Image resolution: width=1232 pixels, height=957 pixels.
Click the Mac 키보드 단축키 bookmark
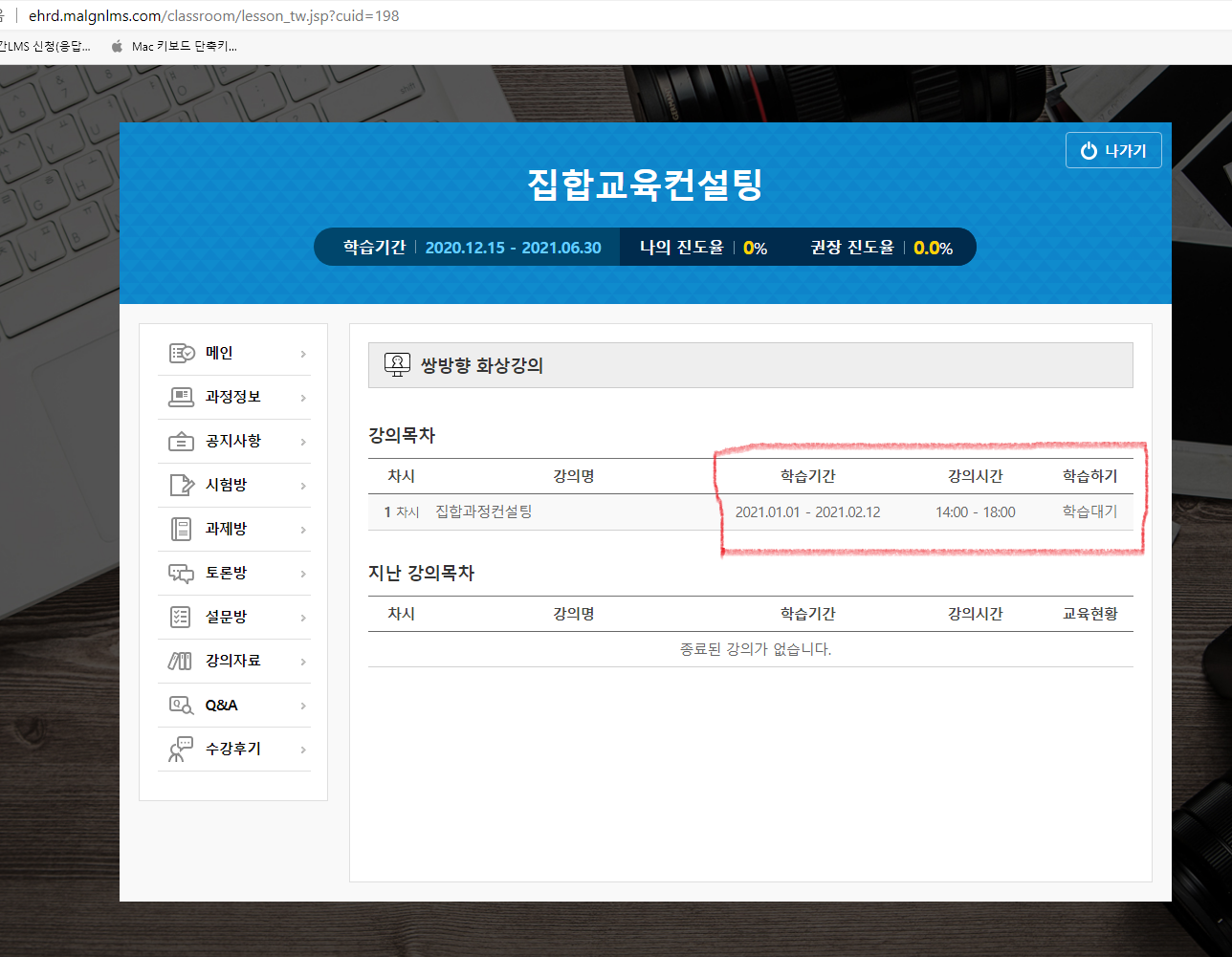coord(184,46)
